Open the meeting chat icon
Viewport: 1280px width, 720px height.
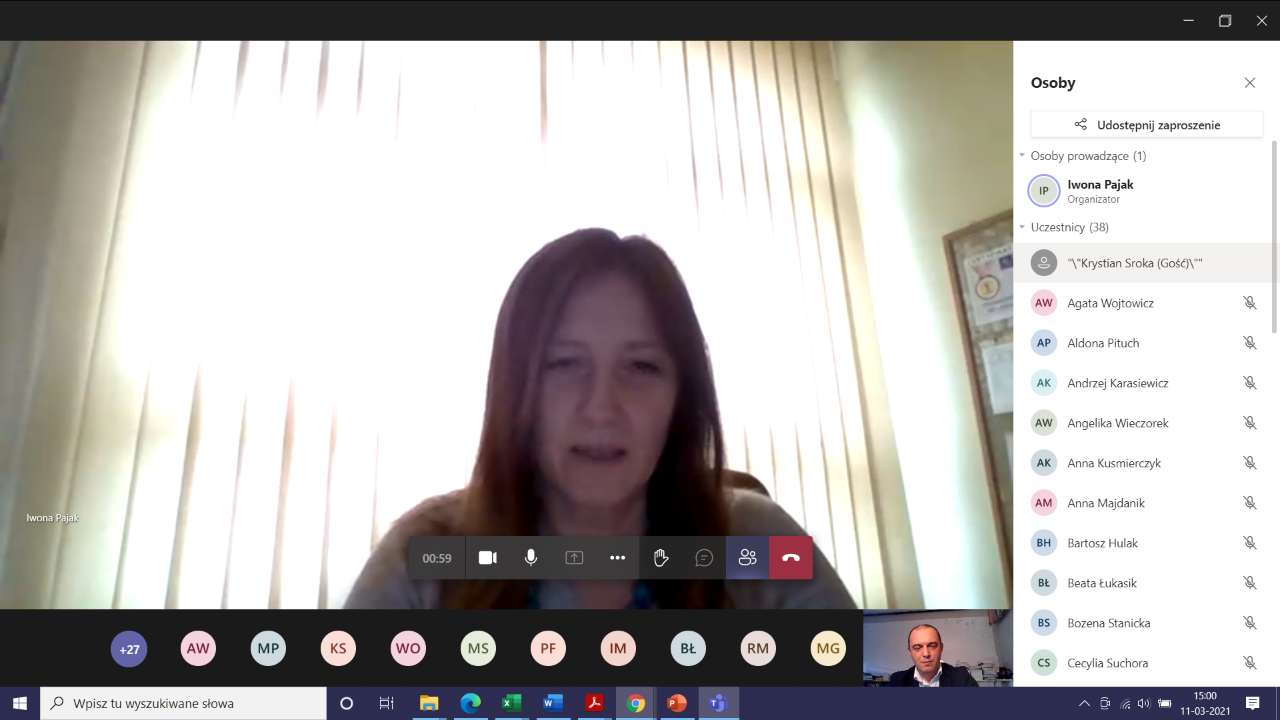point(704,558)
